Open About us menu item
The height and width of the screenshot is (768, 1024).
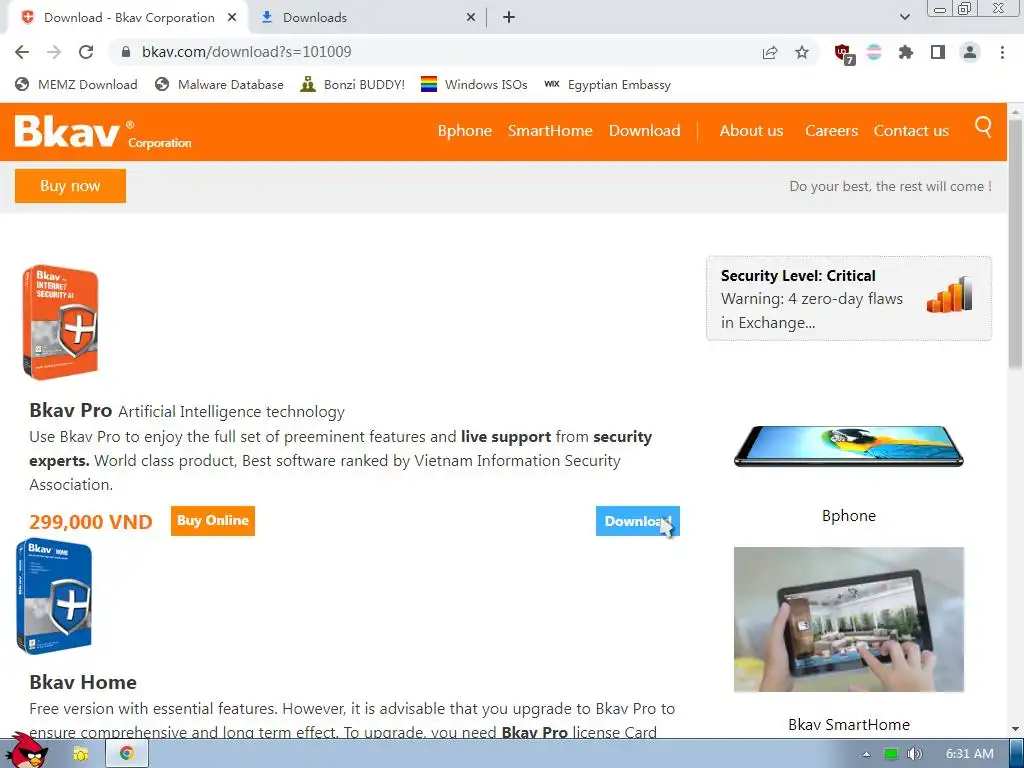(x=751, y=131)
